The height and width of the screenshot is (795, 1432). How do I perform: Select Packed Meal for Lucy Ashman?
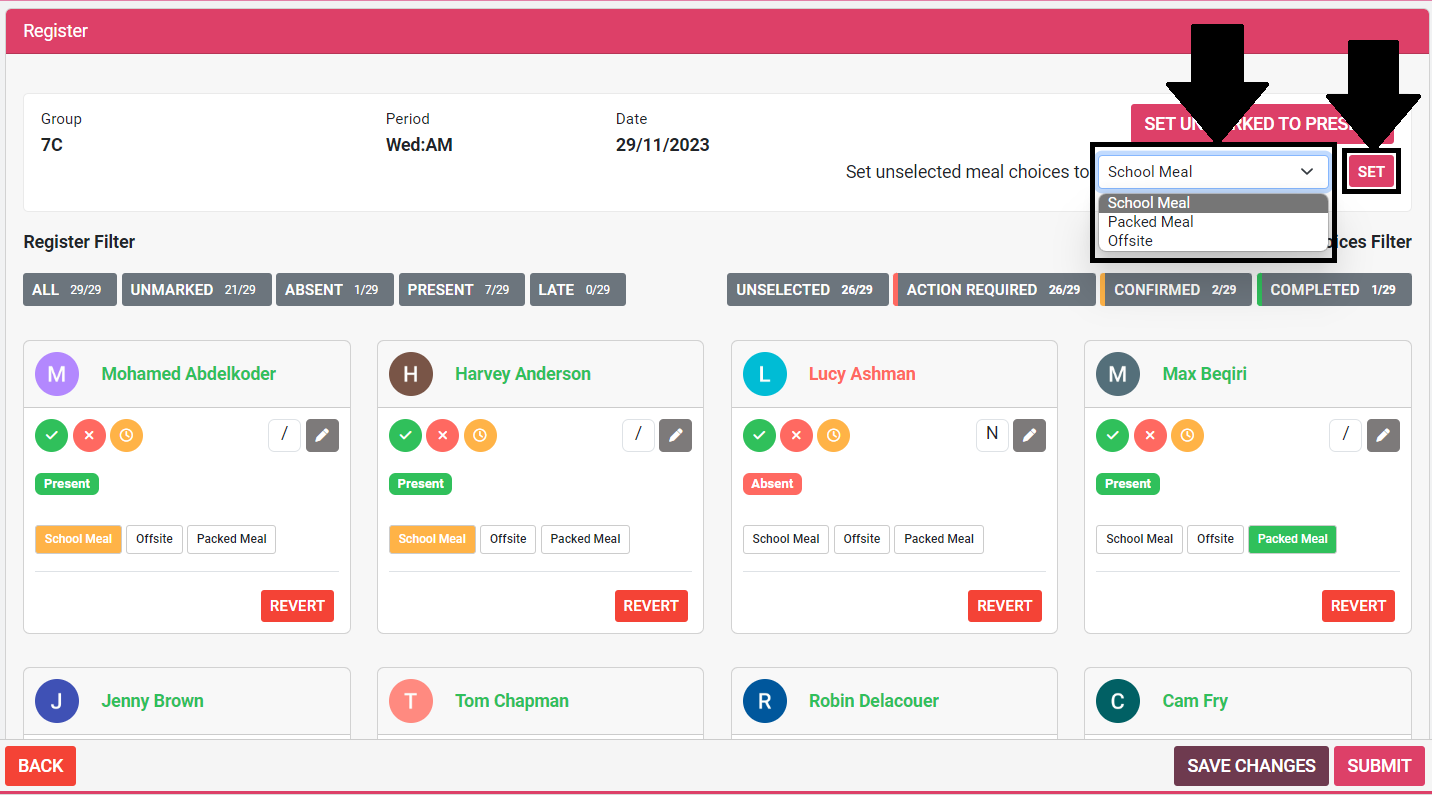[x=938, y=539]
